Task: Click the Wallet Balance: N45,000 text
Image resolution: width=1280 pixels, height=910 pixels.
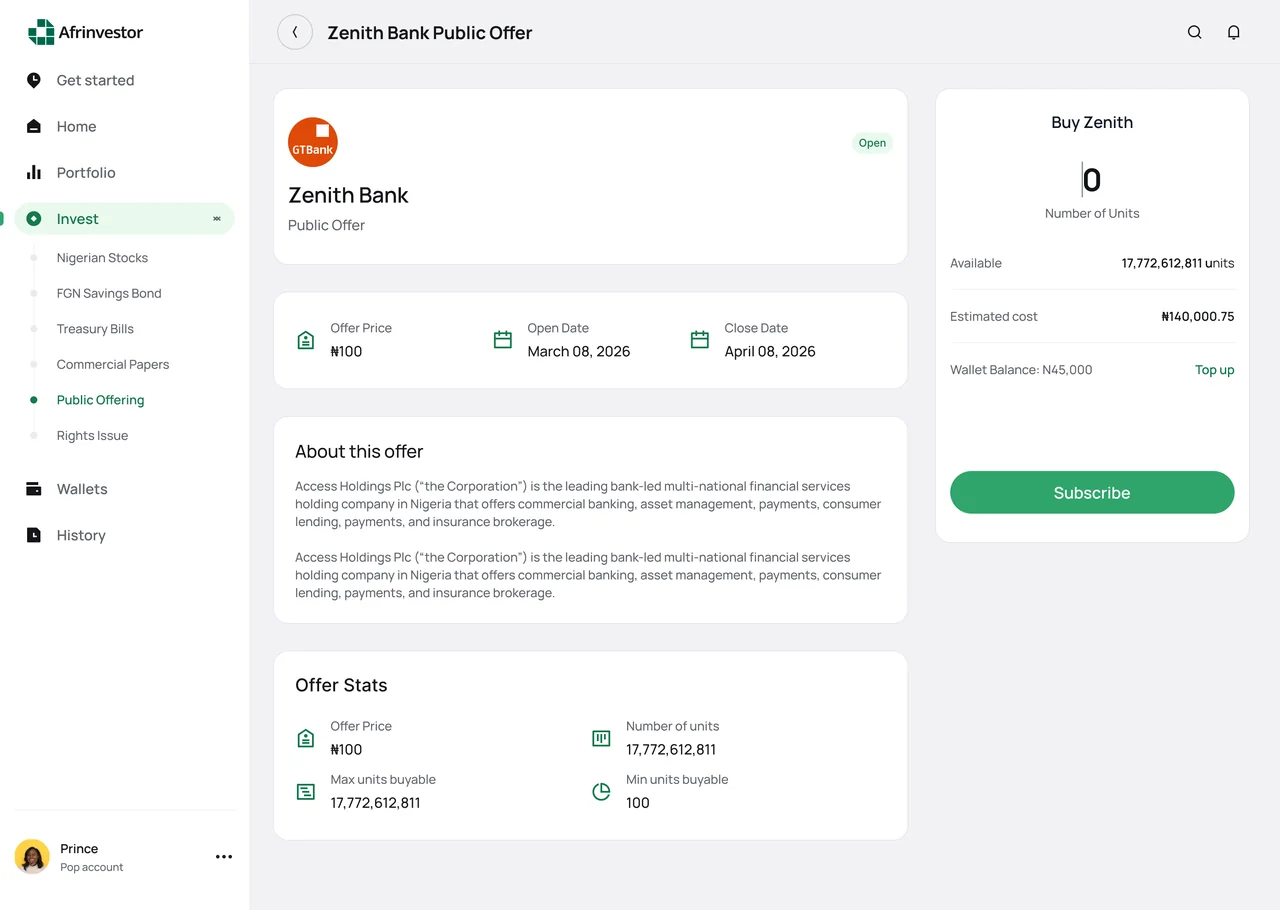Action: point(1021,370)
